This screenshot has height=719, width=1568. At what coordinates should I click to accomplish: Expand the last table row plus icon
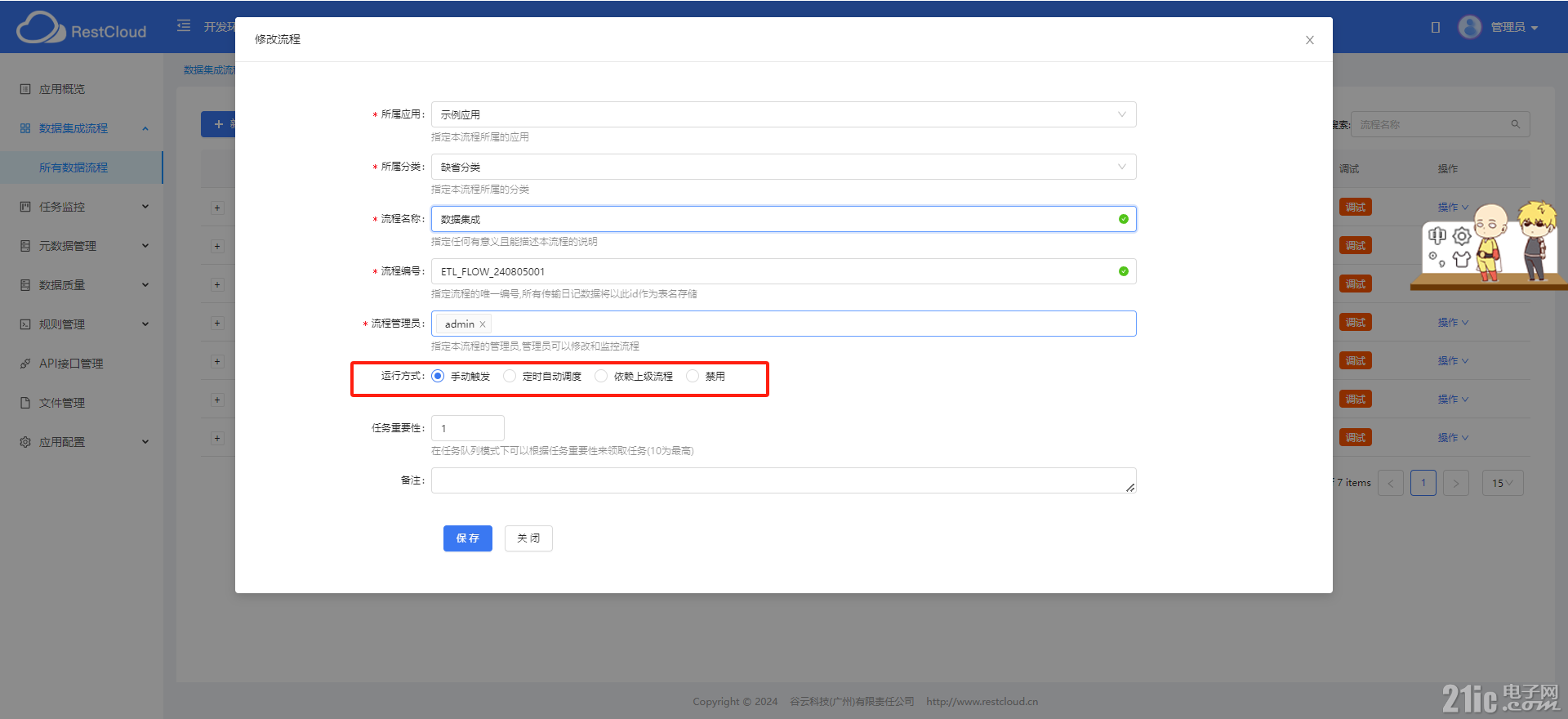[x=217, y=438]
